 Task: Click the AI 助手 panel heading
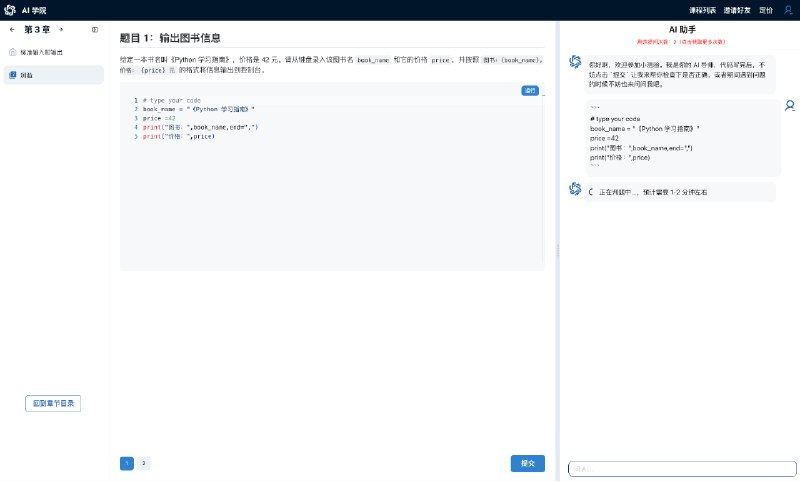(682, 30)
